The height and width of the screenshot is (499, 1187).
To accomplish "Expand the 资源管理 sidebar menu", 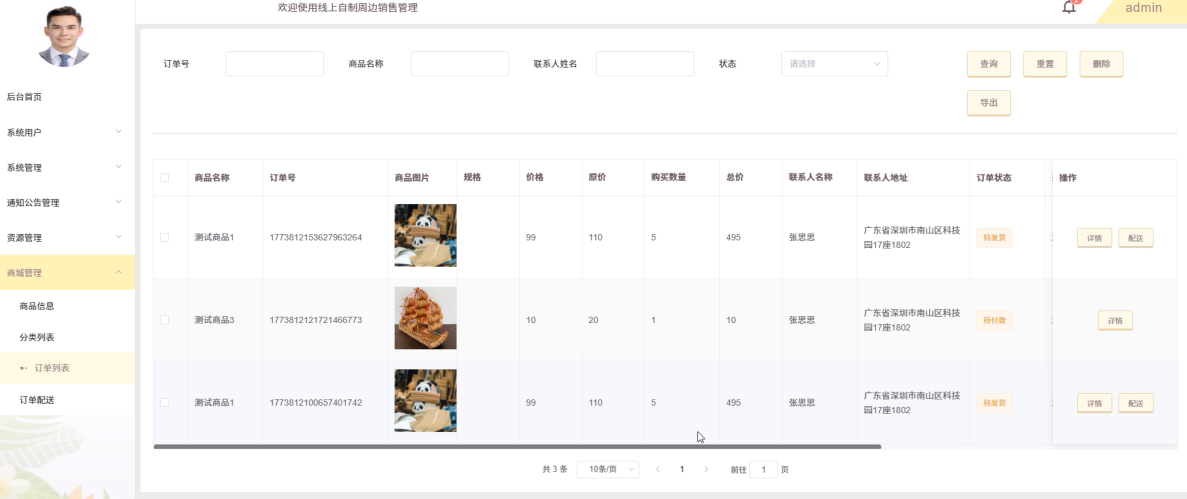I will tap(67, 238).
